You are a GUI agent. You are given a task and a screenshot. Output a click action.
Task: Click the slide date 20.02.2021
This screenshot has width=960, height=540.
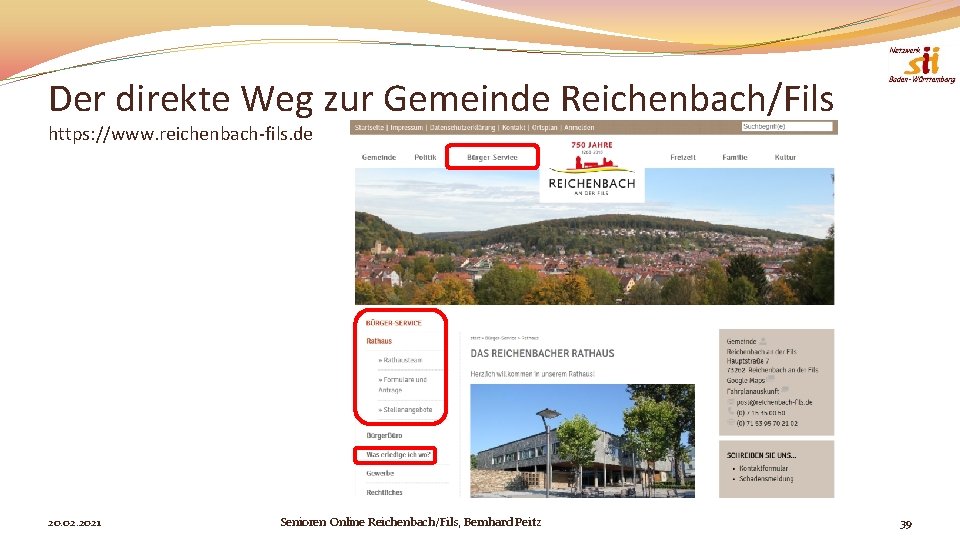click(x=75, y=523)
